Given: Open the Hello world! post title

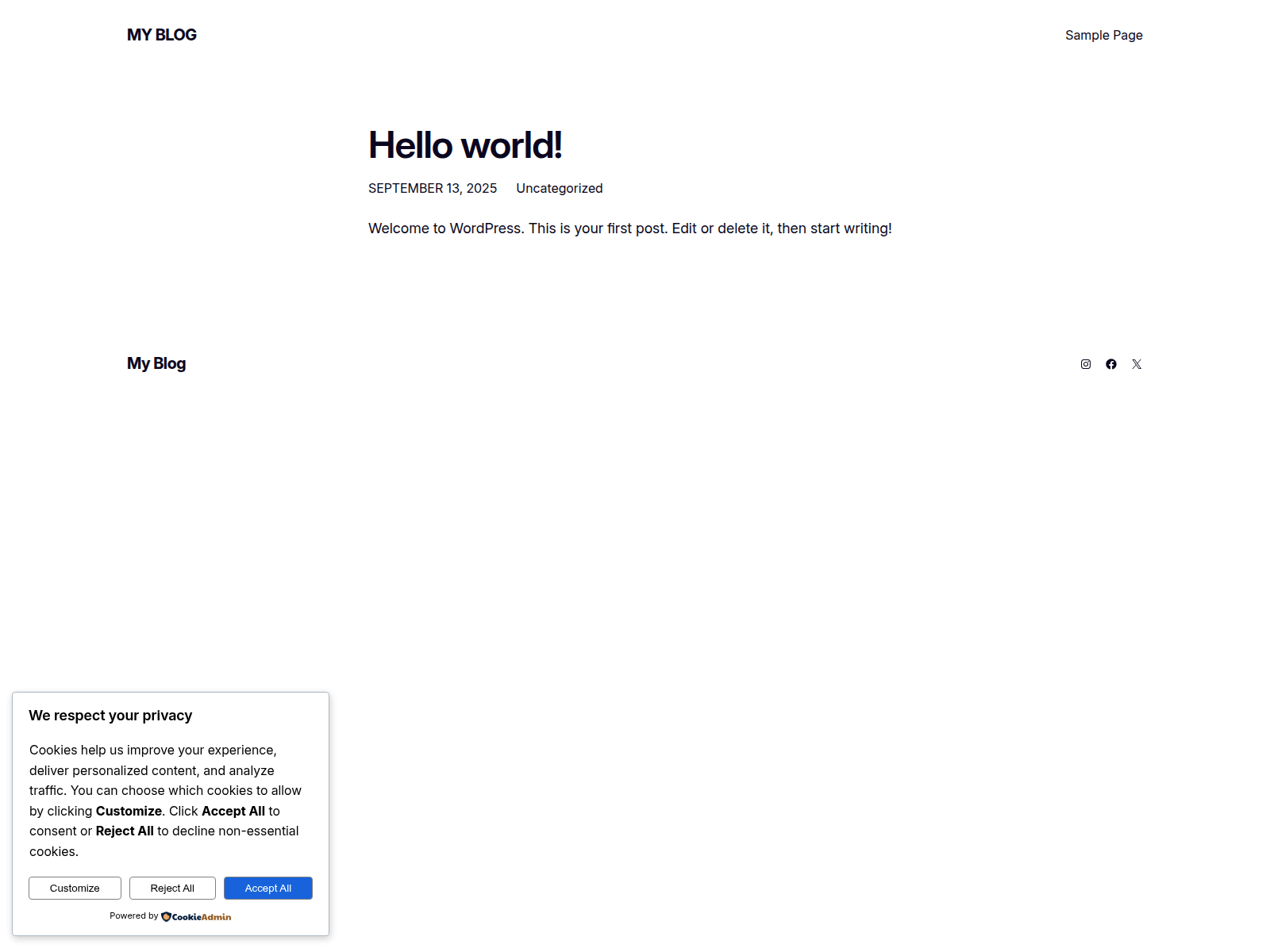Looking at the screenshot, I should [x=465, y=145].
